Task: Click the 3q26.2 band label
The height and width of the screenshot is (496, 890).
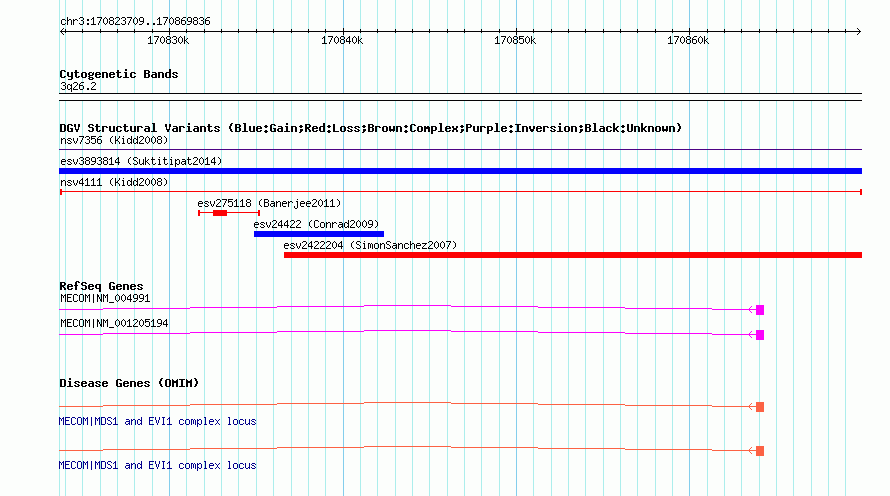Action: 78,86
